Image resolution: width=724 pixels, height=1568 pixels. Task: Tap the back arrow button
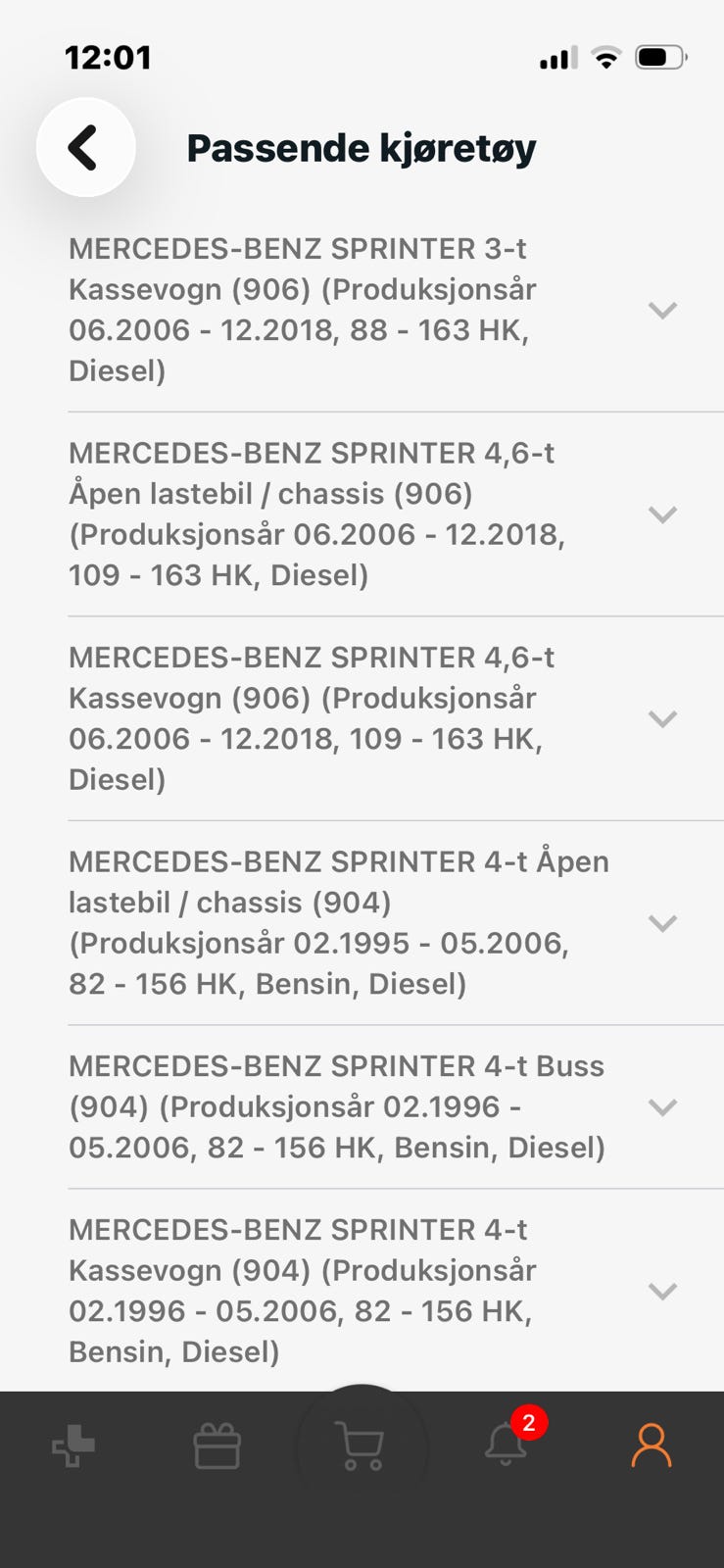click(85, 148)
